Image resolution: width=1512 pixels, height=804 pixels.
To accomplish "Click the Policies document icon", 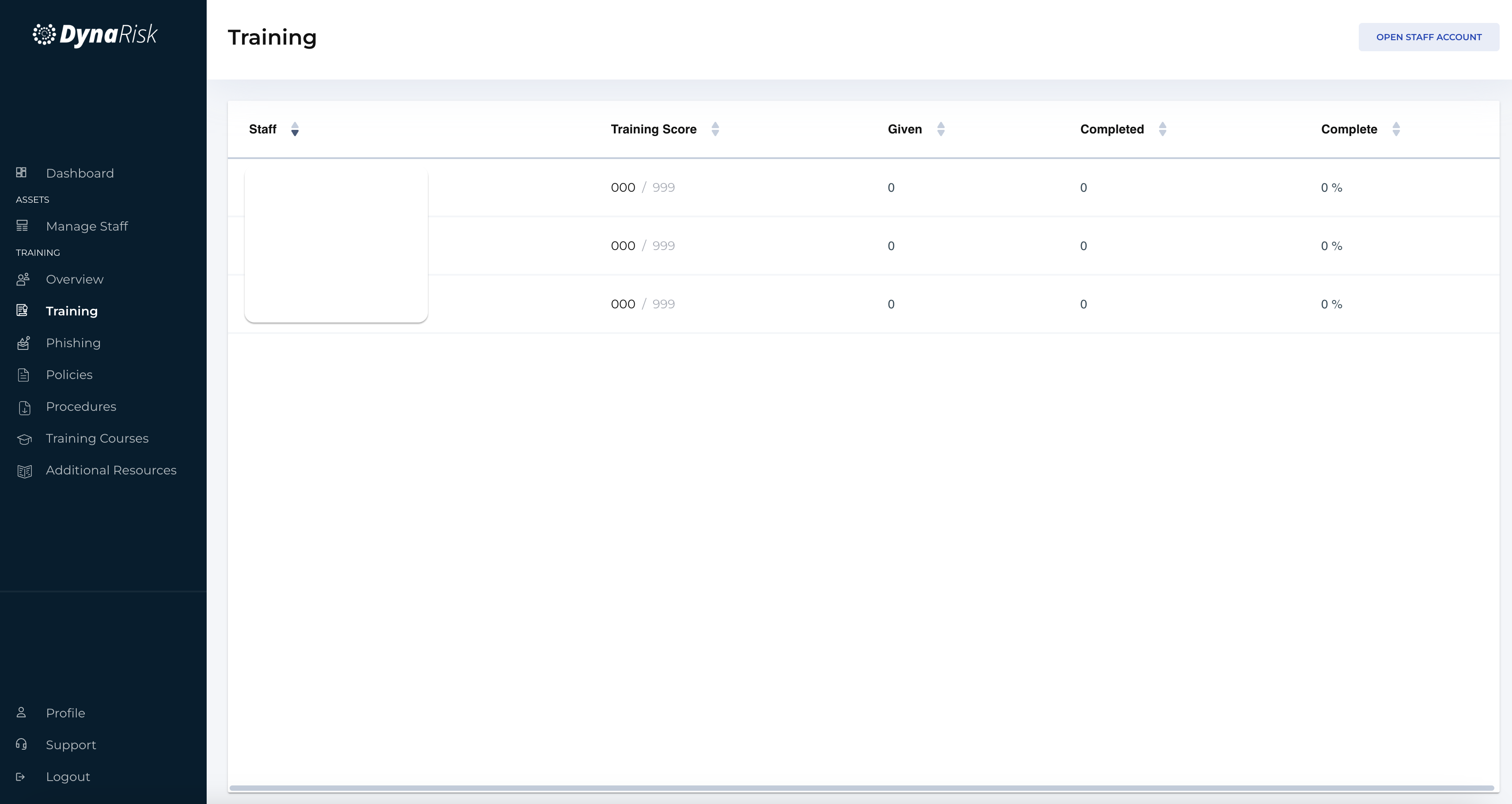I will [23, 375].
